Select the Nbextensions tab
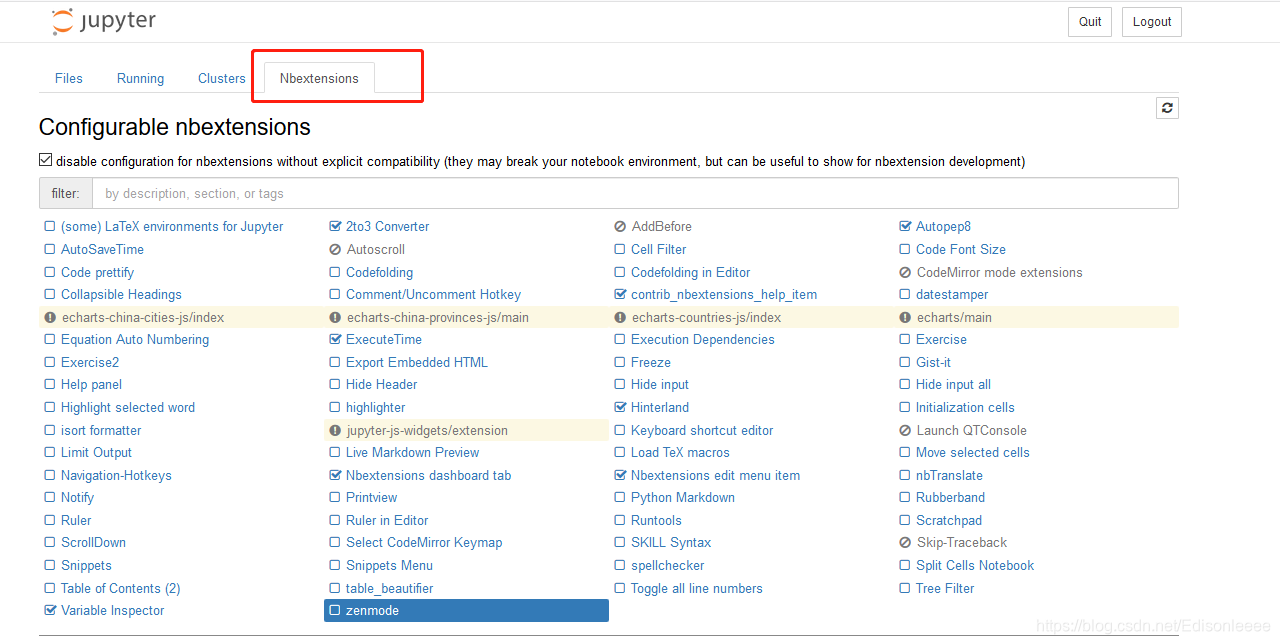1280x644 pixels. coord(319,78)
